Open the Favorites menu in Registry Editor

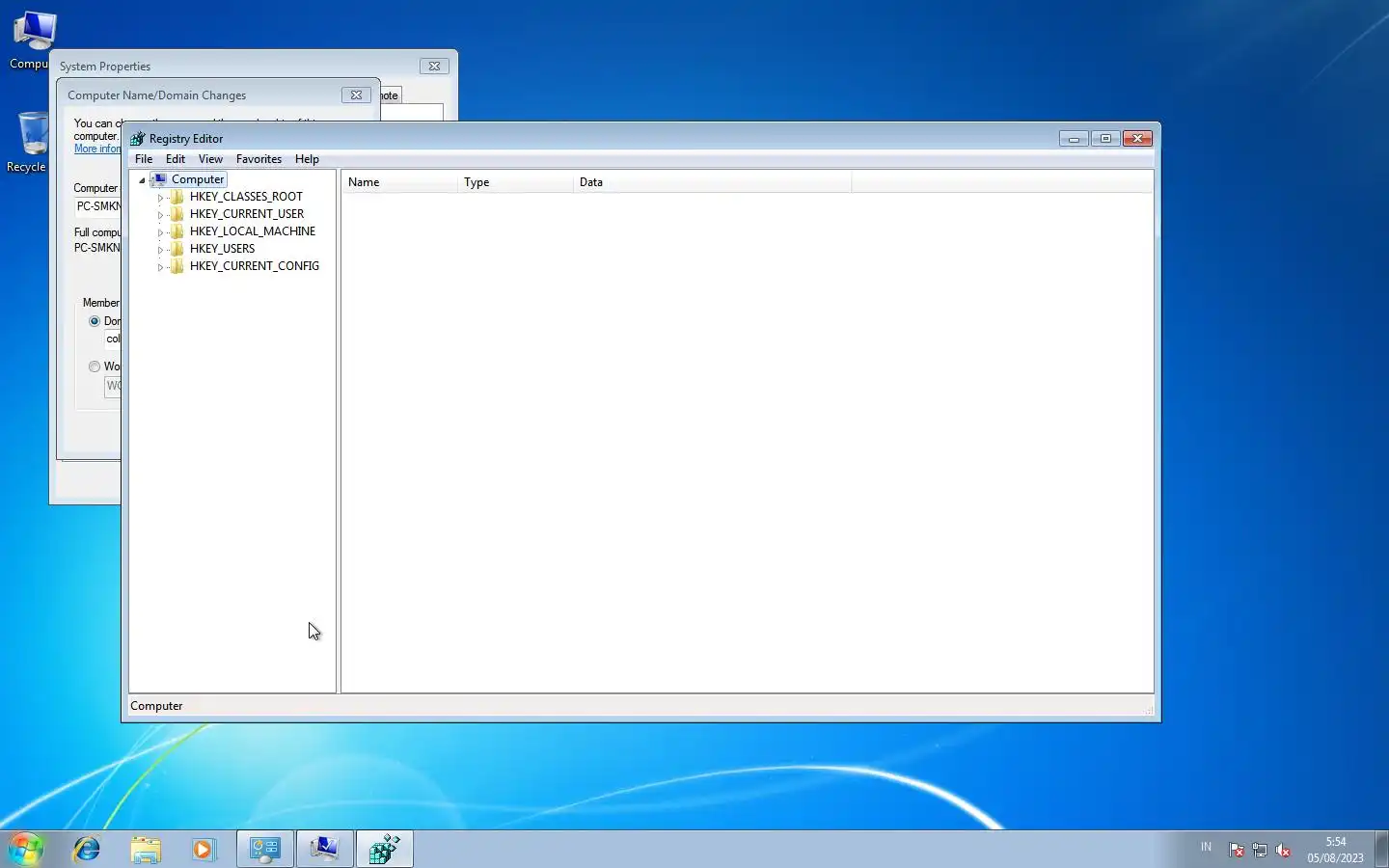tap(259, 159)
